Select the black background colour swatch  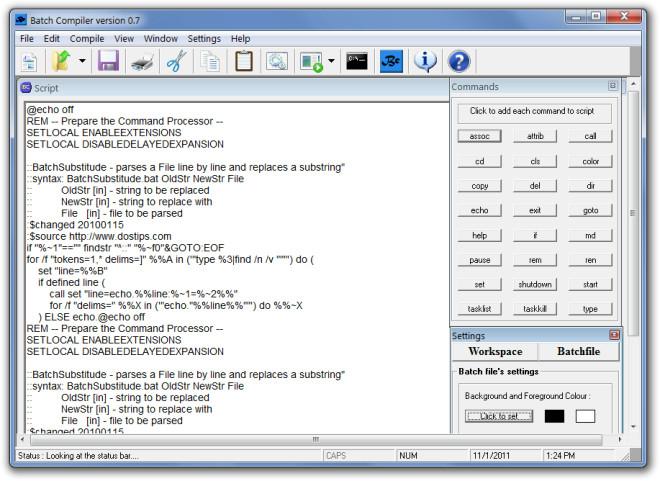554,416
